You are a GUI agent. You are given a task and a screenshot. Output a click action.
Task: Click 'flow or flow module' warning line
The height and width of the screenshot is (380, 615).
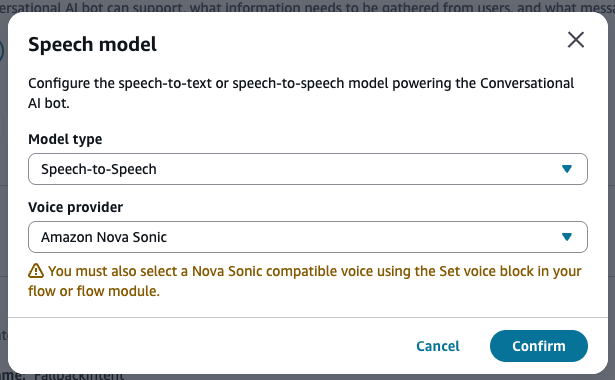(x=94, y=291)
